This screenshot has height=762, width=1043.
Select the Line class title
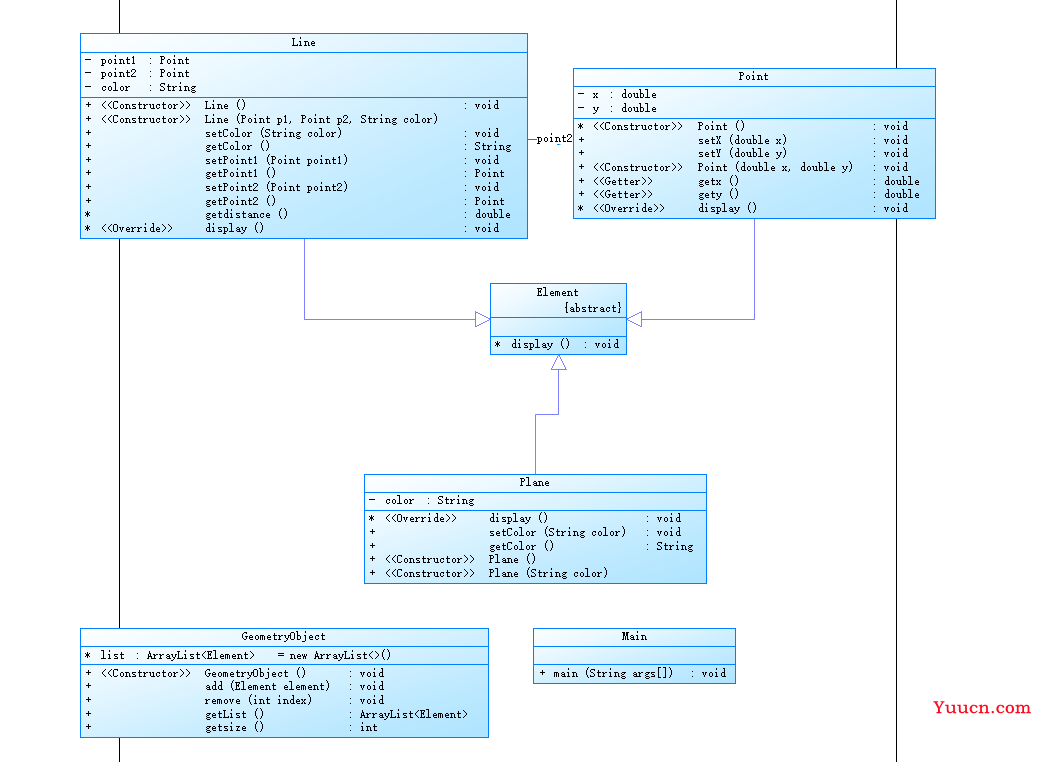click(x=303, y=43)
